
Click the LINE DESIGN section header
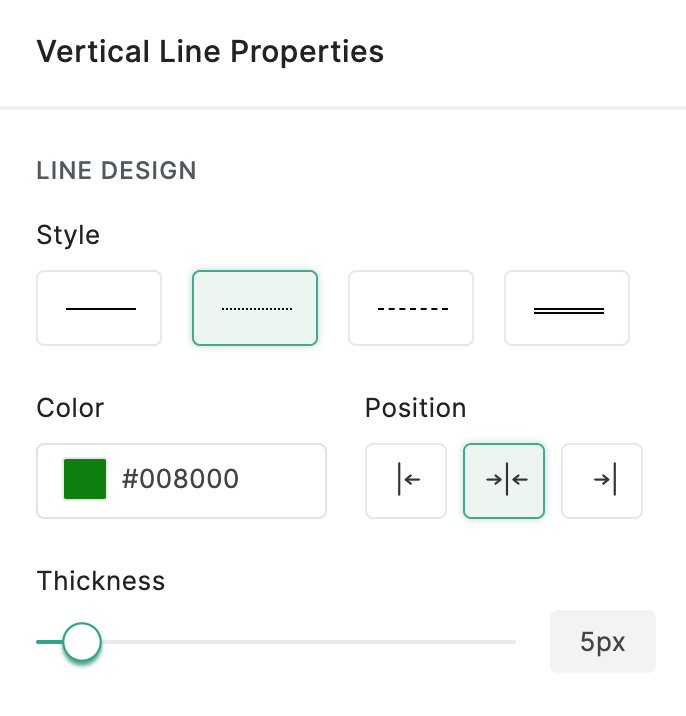[116, 171]
